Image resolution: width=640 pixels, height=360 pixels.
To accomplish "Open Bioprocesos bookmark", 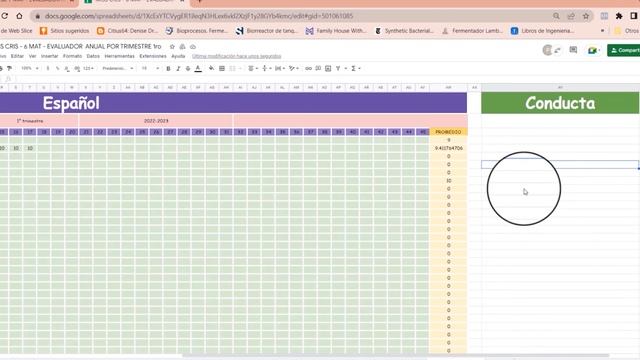I will click(x=197, y=31).
